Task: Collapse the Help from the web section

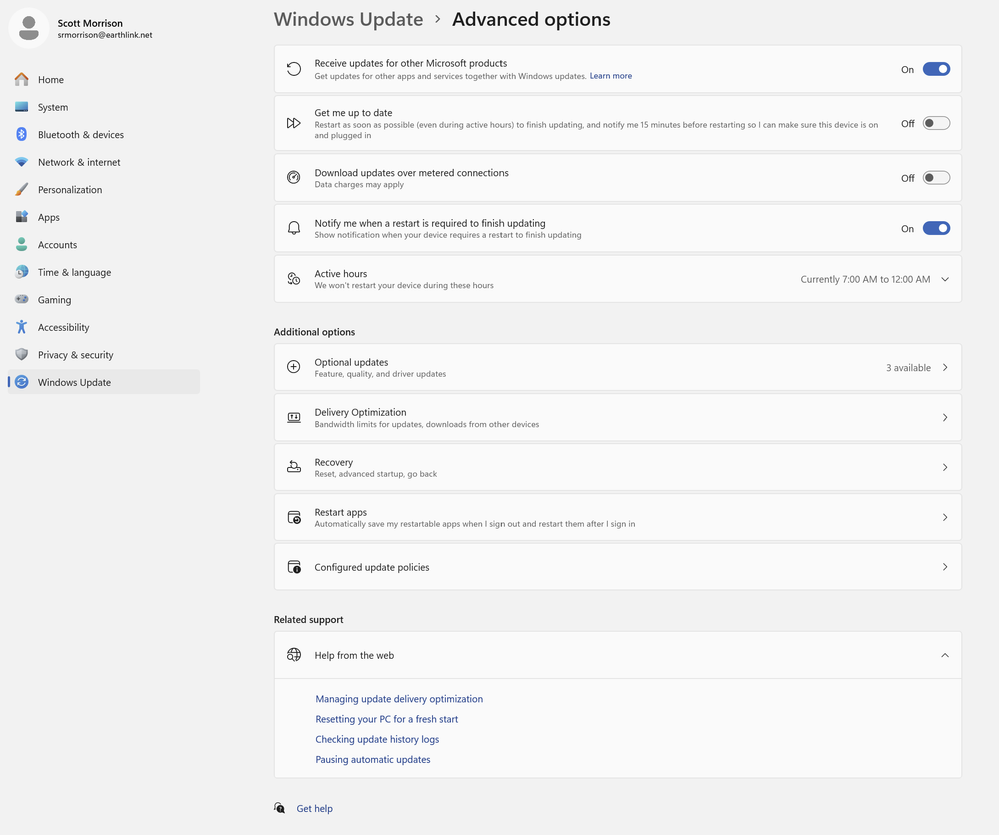Action: tap(945, 655)
